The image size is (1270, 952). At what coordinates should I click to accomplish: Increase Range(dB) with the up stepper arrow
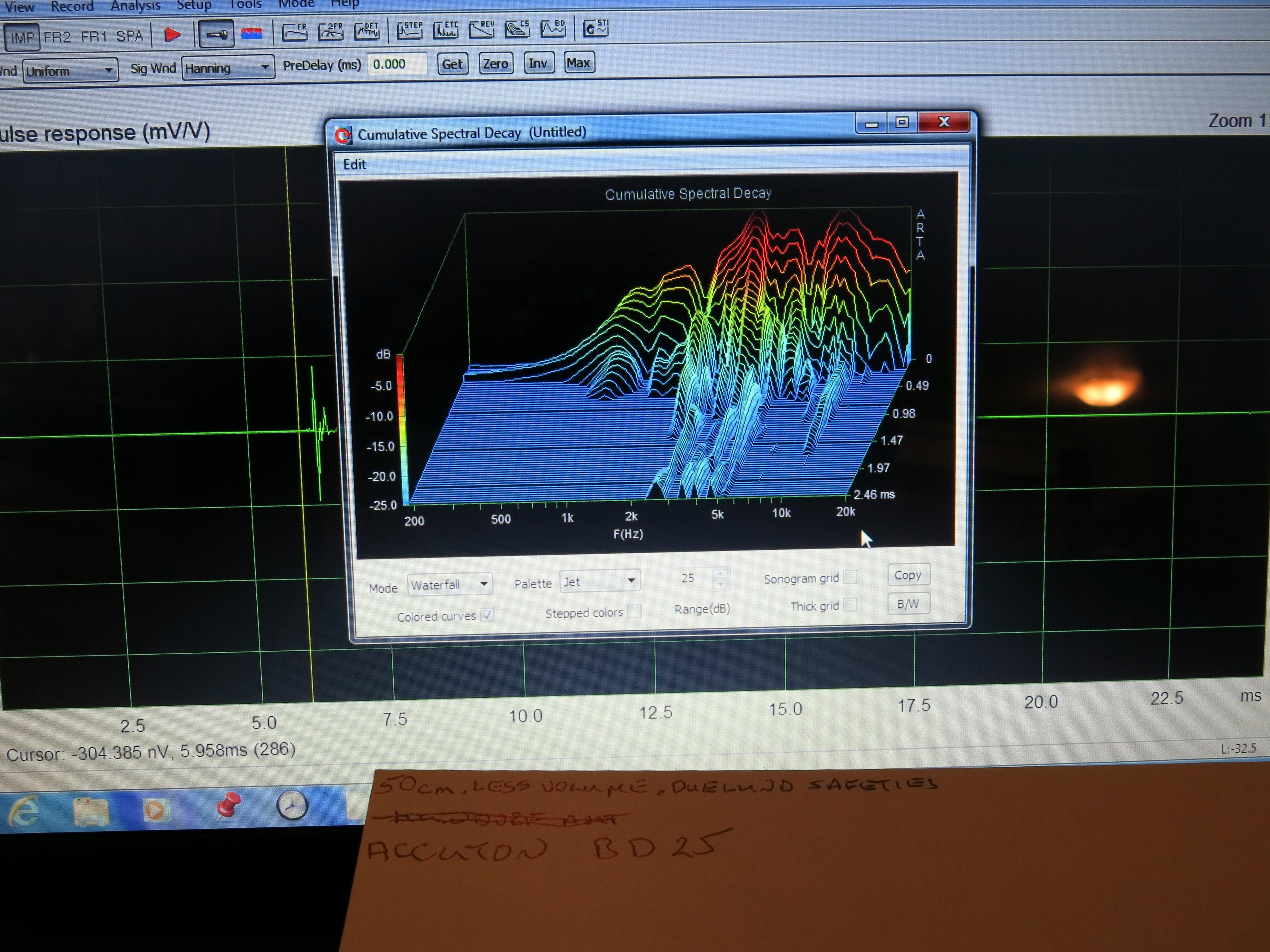click(x=720, y=573)
